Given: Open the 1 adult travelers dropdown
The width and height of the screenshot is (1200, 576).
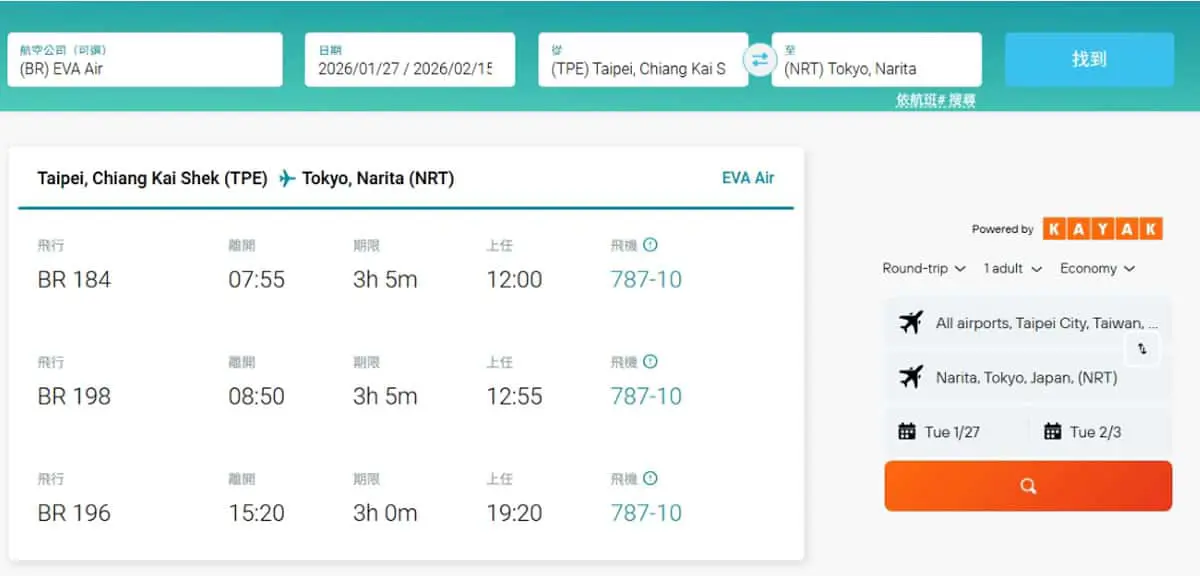Looking at the screenshot, I should coord(1012,268).
